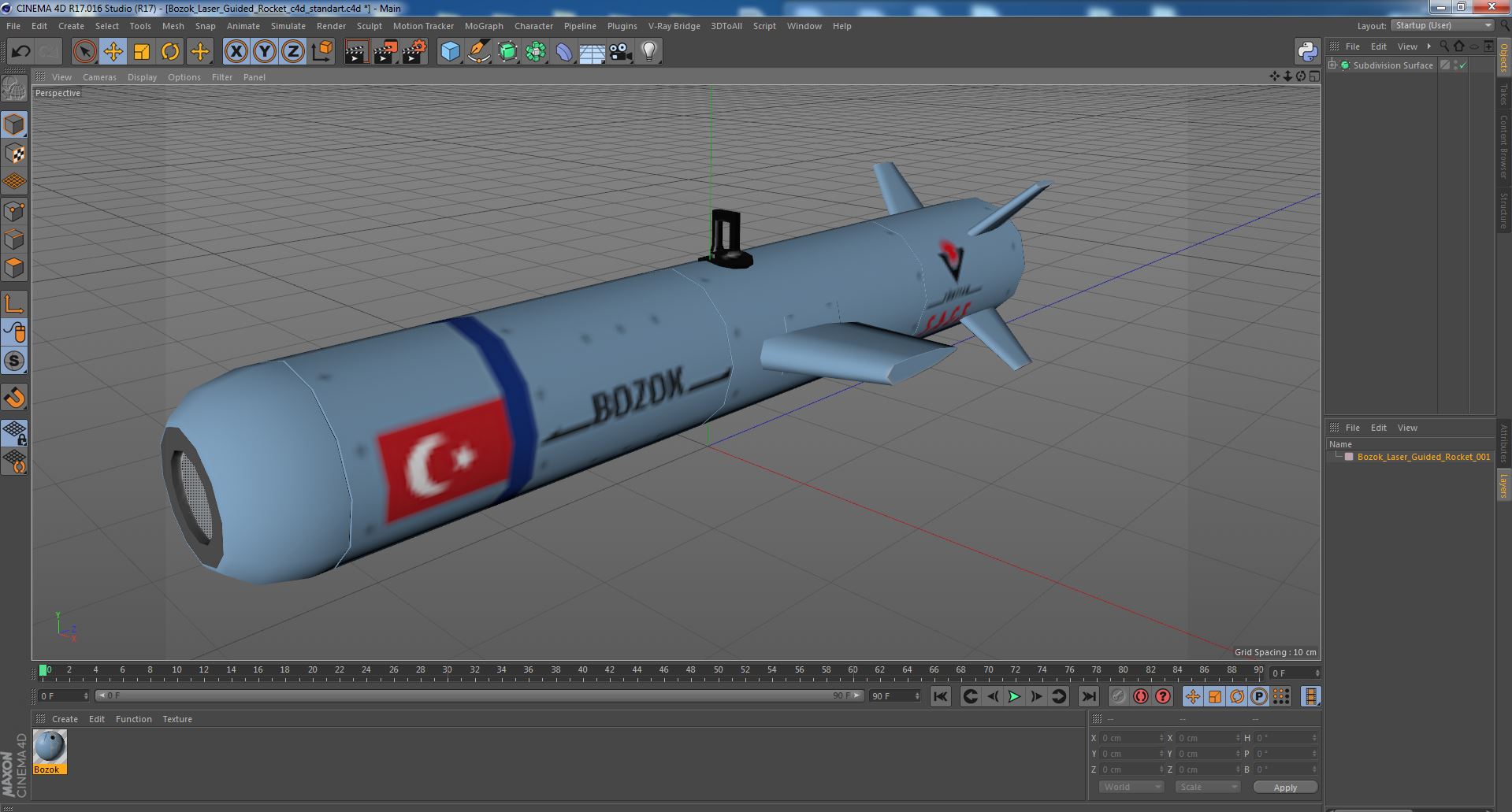Screen dimensions: 1512x812
Task: Open the V-Ray Bridge menu
Action: pos(674,26)
